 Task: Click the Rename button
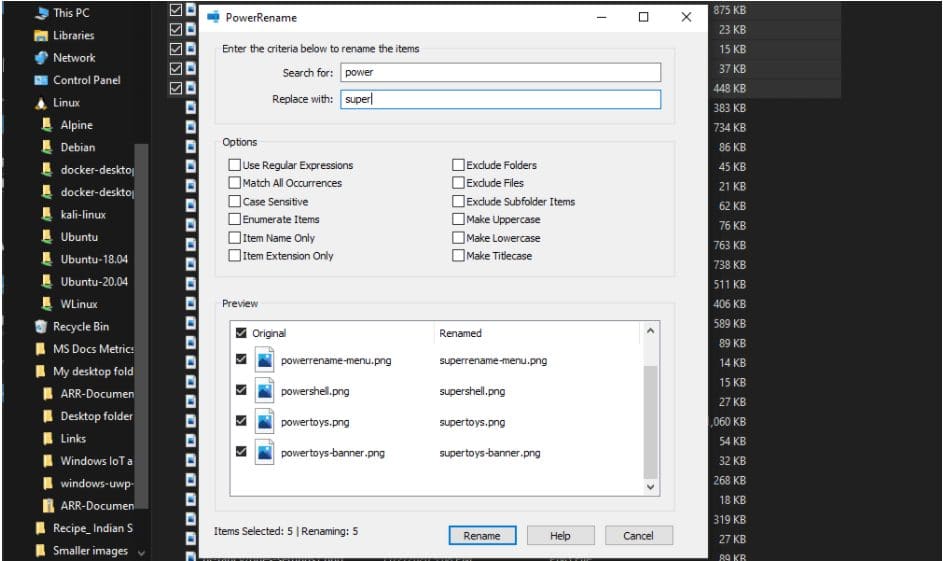(x=482, y=536)
